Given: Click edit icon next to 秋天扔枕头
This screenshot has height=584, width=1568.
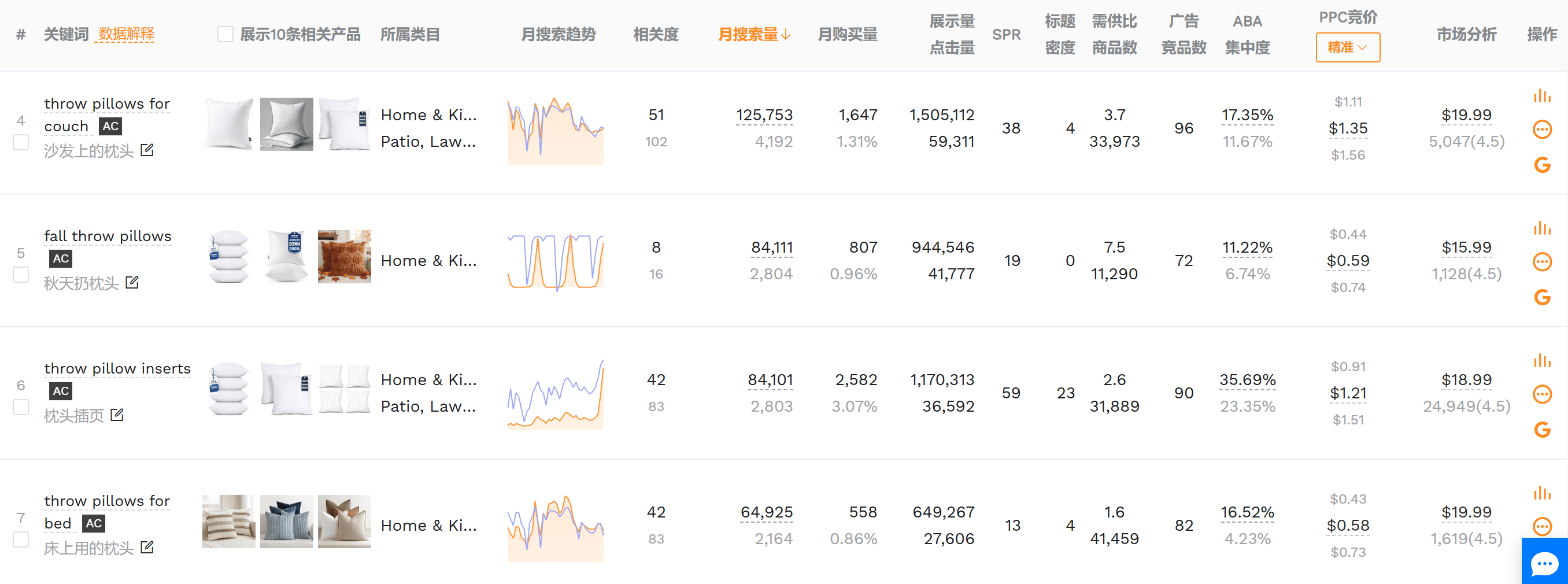Looking at the screenshot, I should pos(132,283).
